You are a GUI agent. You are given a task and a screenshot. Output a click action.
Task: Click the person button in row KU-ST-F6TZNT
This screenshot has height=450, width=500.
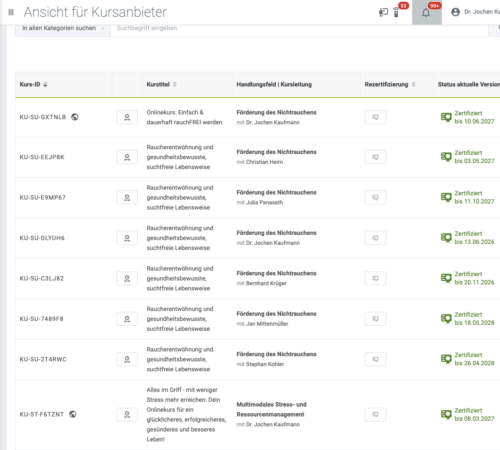point(127,414)
